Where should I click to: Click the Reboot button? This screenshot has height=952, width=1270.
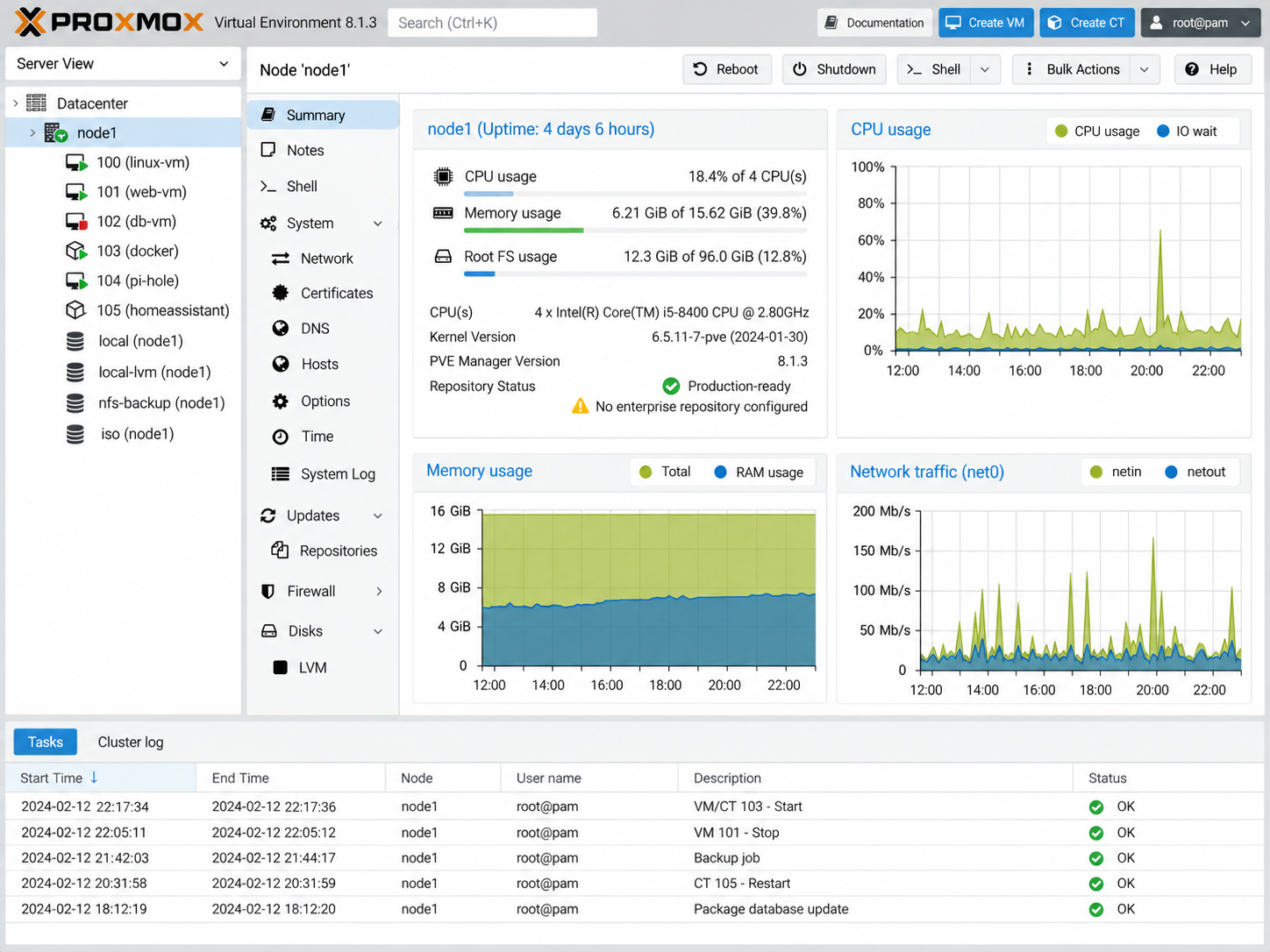[x=726, y=69]
